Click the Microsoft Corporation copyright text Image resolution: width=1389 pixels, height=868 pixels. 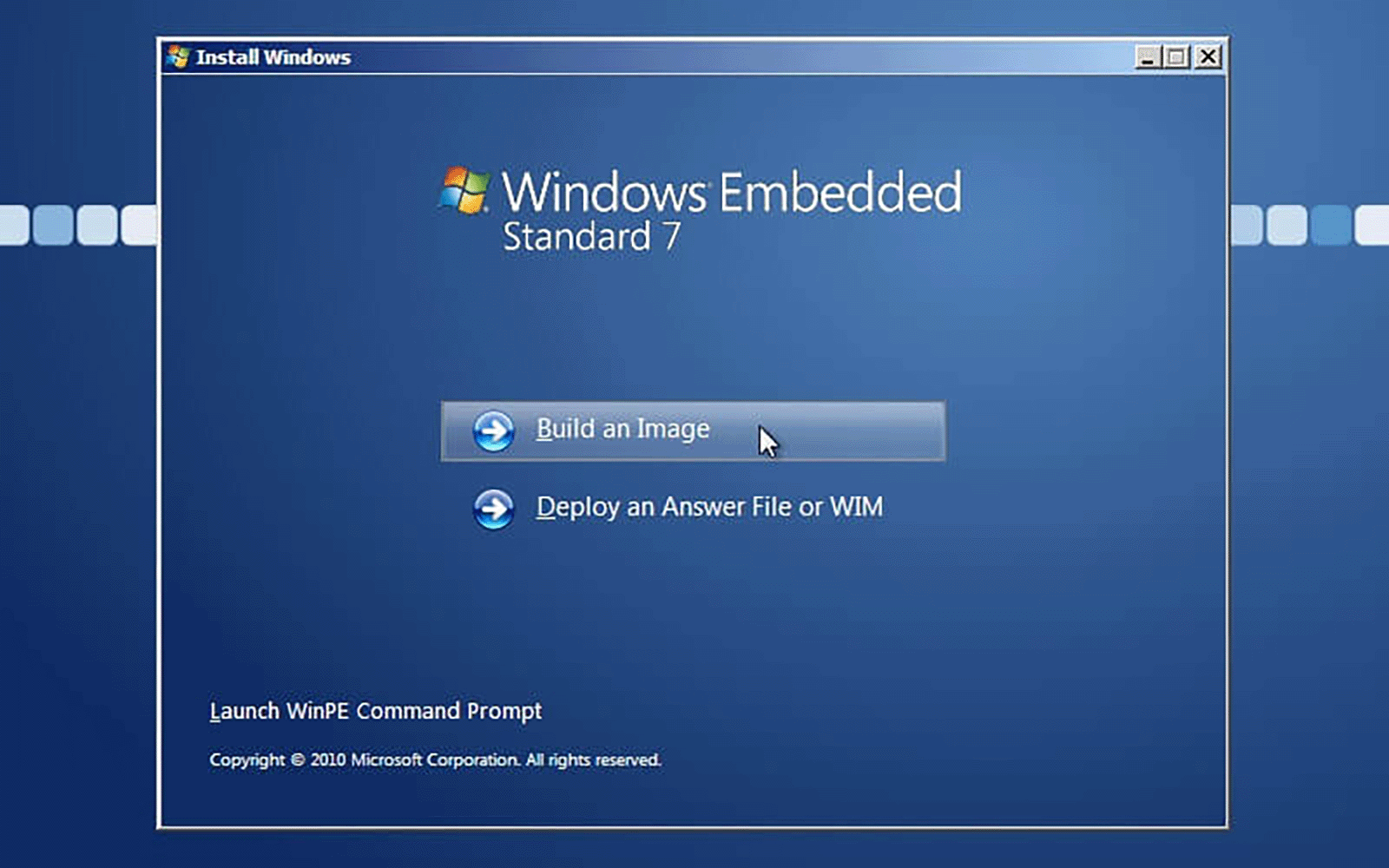coord(435,759)
